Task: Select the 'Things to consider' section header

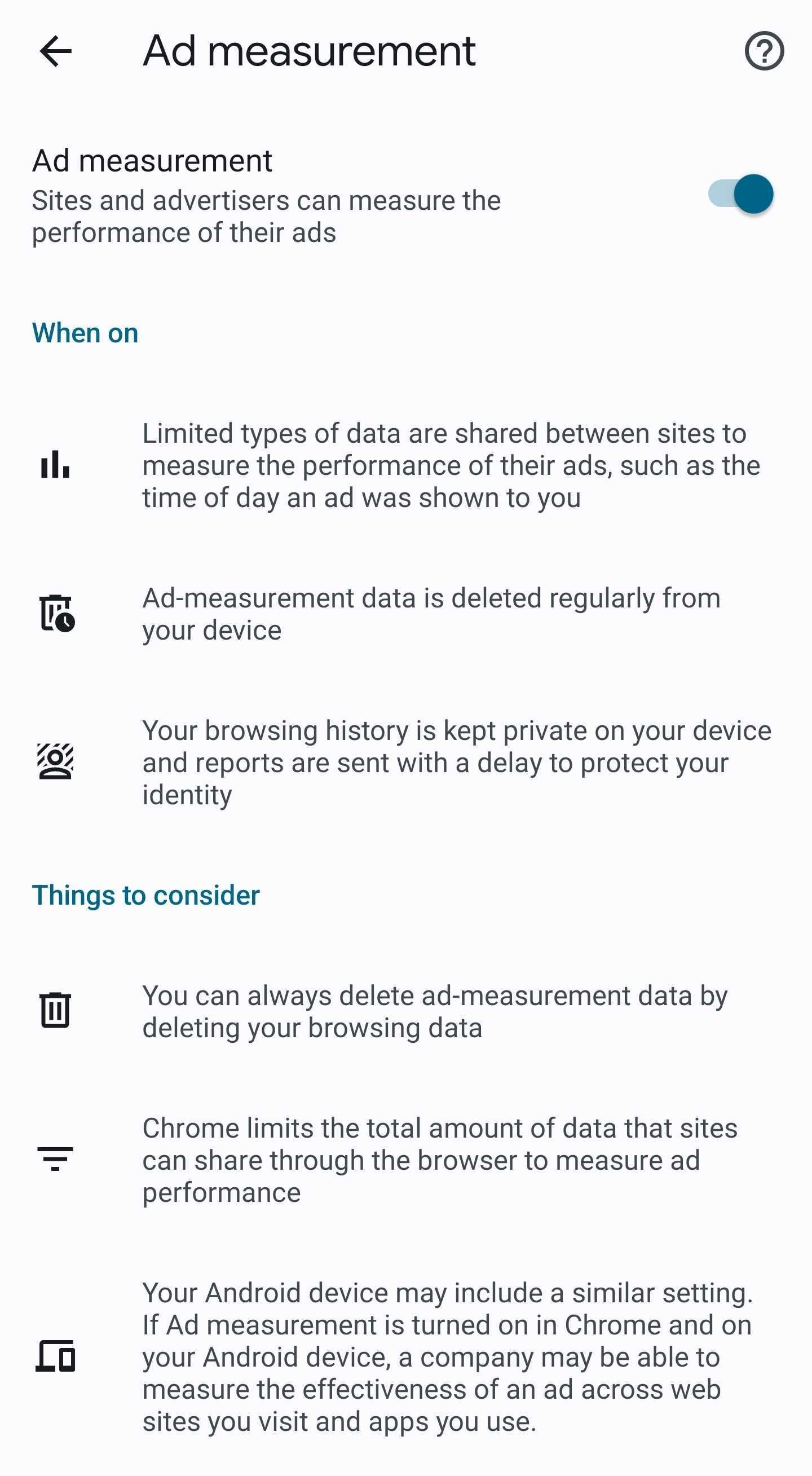Action: [x=146, y=894]
